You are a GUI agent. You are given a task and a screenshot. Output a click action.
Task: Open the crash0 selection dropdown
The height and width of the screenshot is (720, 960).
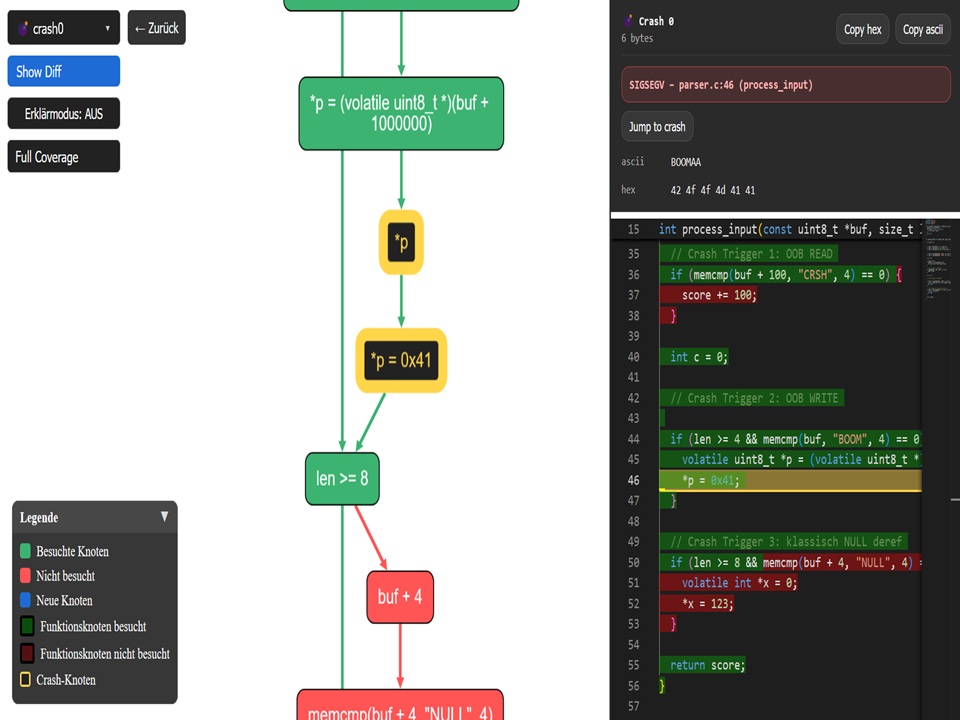point(64,28)
